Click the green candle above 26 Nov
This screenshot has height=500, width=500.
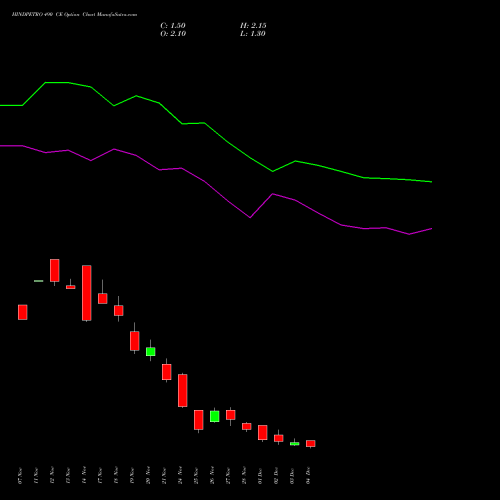[x=215, y=416]
